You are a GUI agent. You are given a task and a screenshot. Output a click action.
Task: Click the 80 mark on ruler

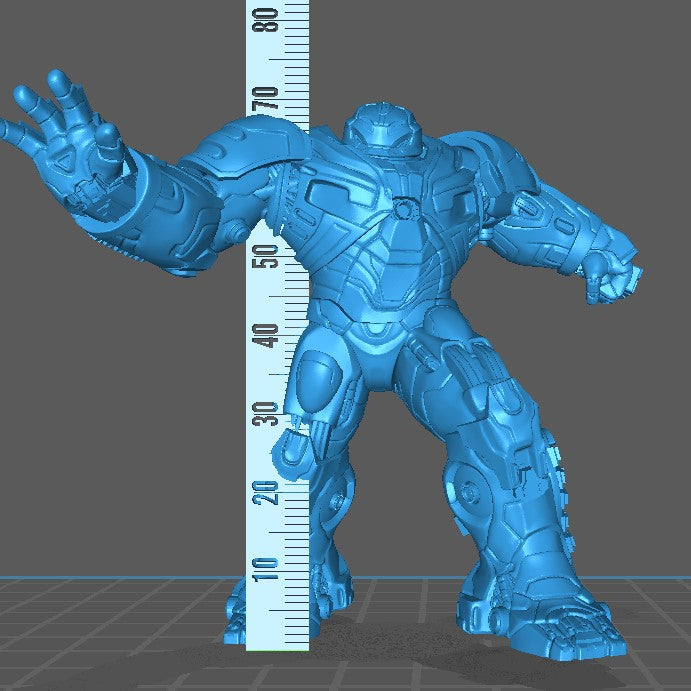266,20
